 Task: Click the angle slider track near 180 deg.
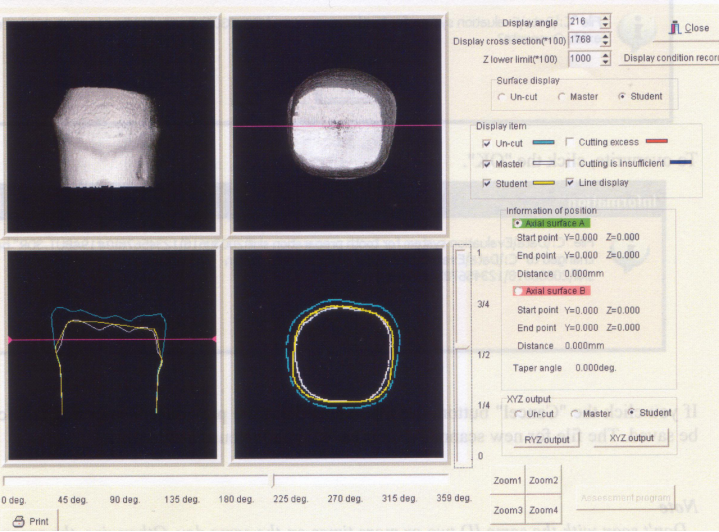pos(236,481)
